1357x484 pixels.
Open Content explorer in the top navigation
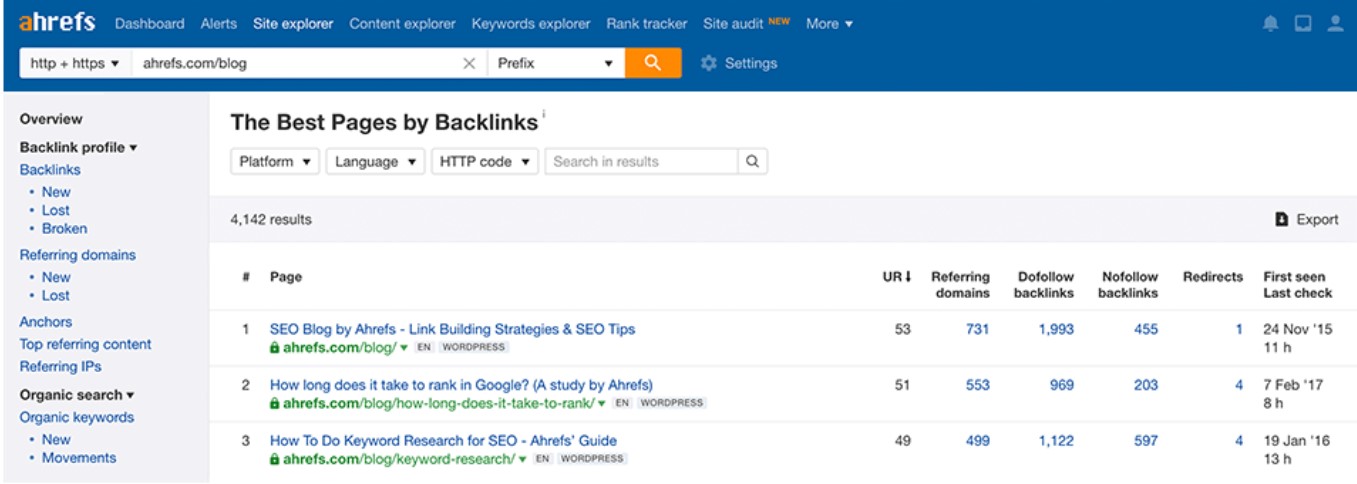[402, 24]
